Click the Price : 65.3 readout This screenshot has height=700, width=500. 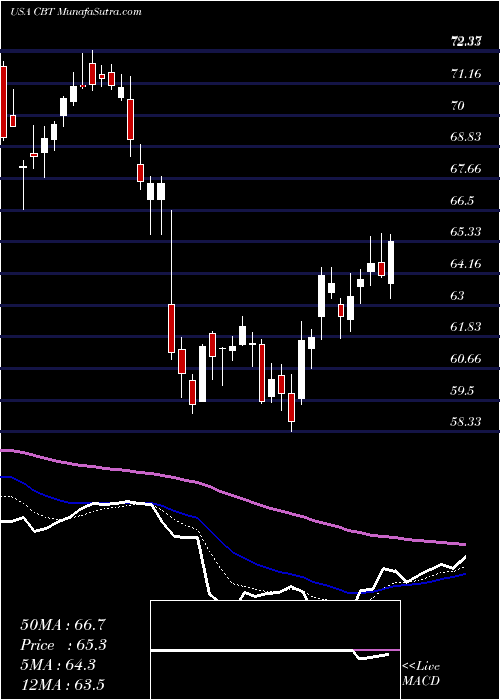[63, 645]
